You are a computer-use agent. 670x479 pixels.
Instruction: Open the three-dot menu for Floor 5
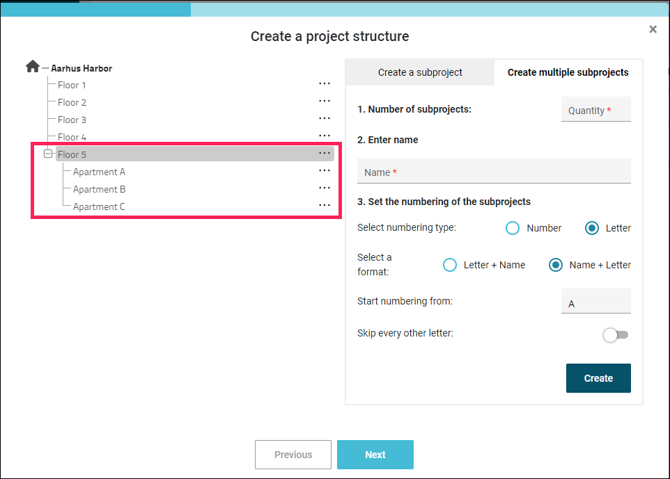pos(324,154)
